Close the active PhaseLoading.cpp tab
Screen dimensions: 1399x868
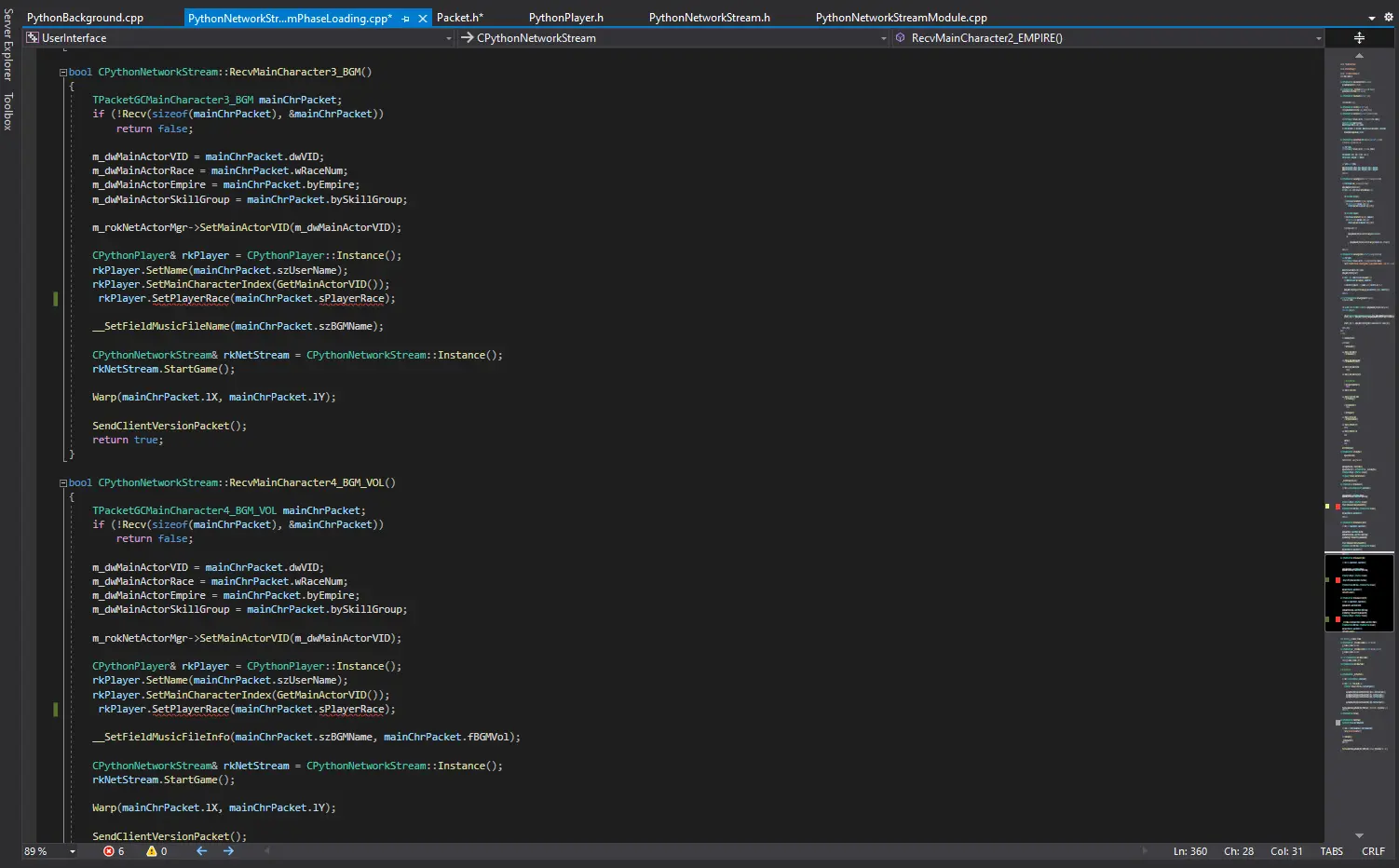pos(423,19)
